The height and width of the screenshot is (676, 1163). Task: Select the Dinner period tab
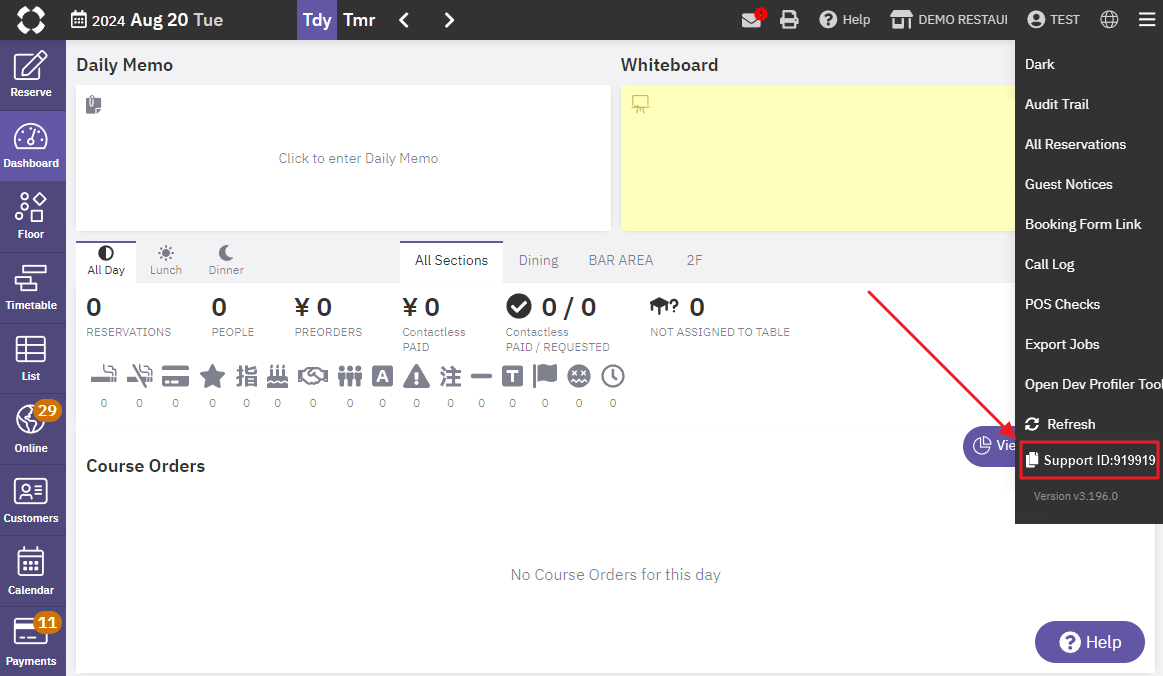(x=226, y=261)
